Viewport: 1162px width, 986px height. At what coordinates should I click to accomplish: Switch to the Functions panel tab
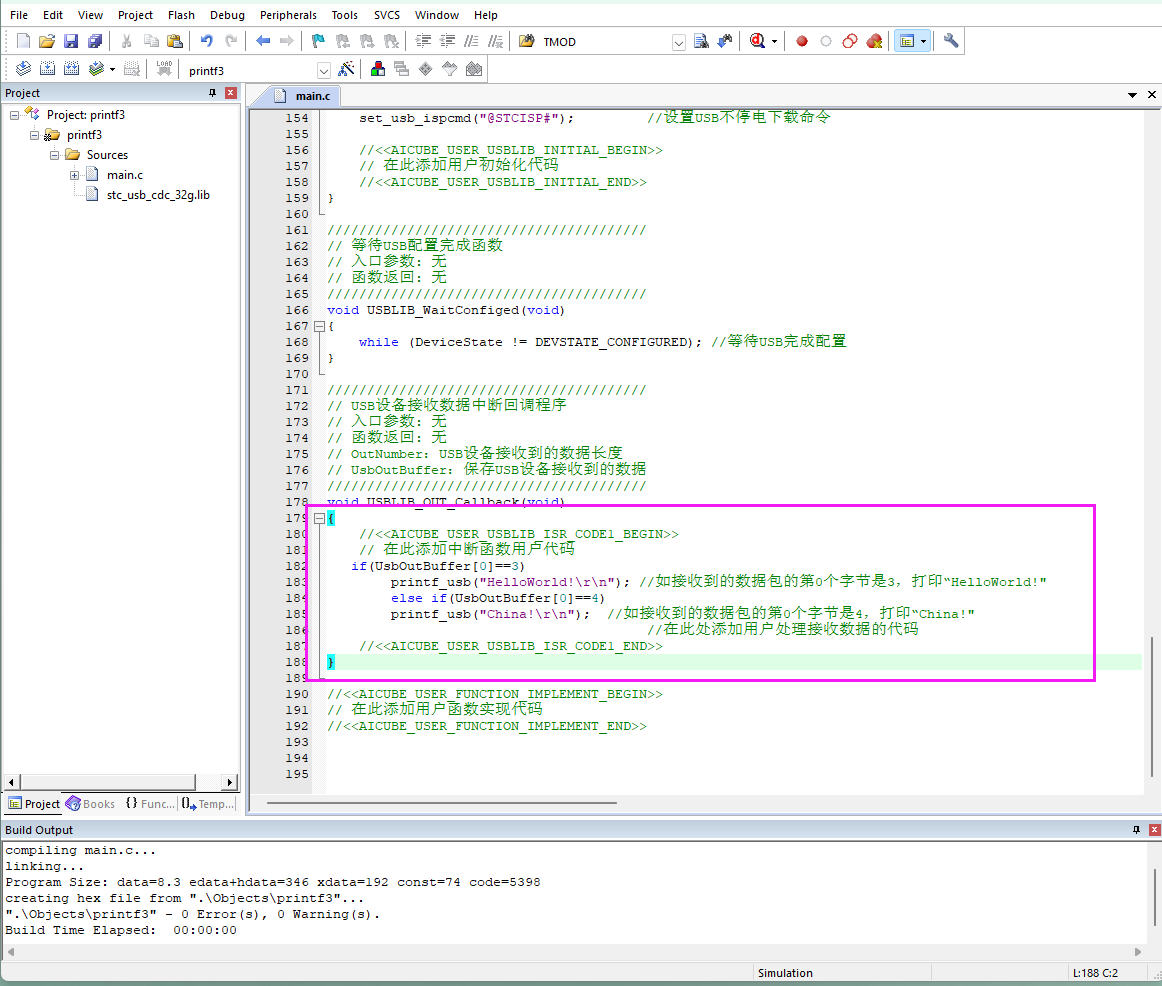[150, 804]
